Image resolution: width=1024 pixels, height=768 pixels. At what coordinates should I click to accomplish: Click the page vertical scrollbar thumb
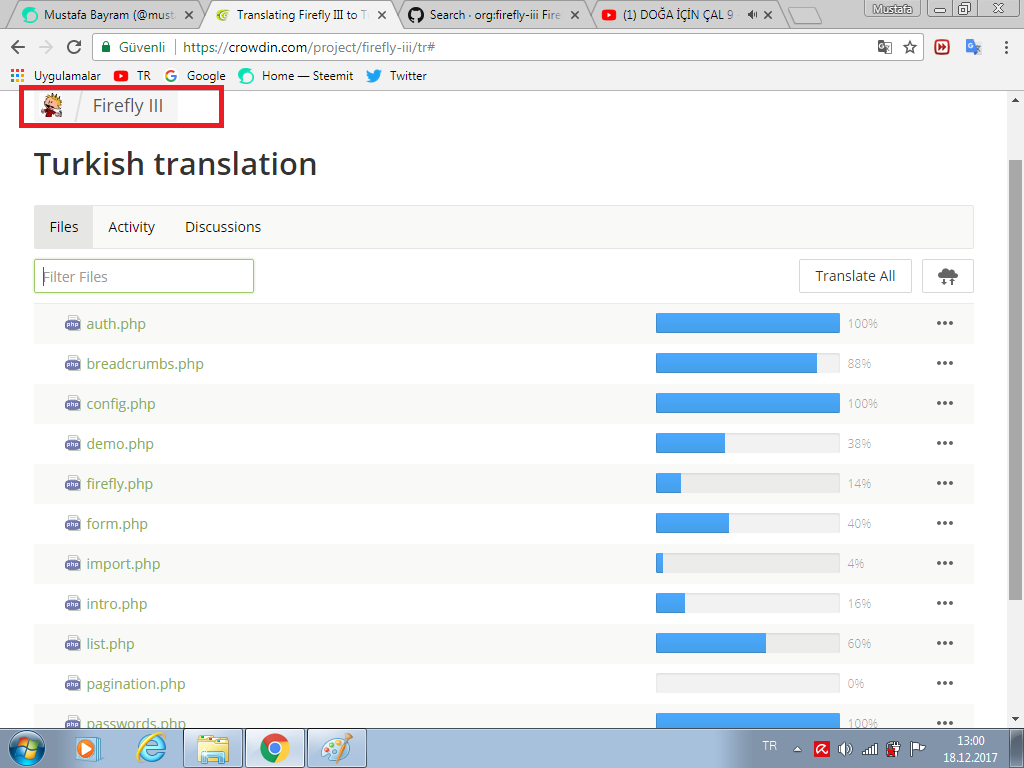[1015, 379]
